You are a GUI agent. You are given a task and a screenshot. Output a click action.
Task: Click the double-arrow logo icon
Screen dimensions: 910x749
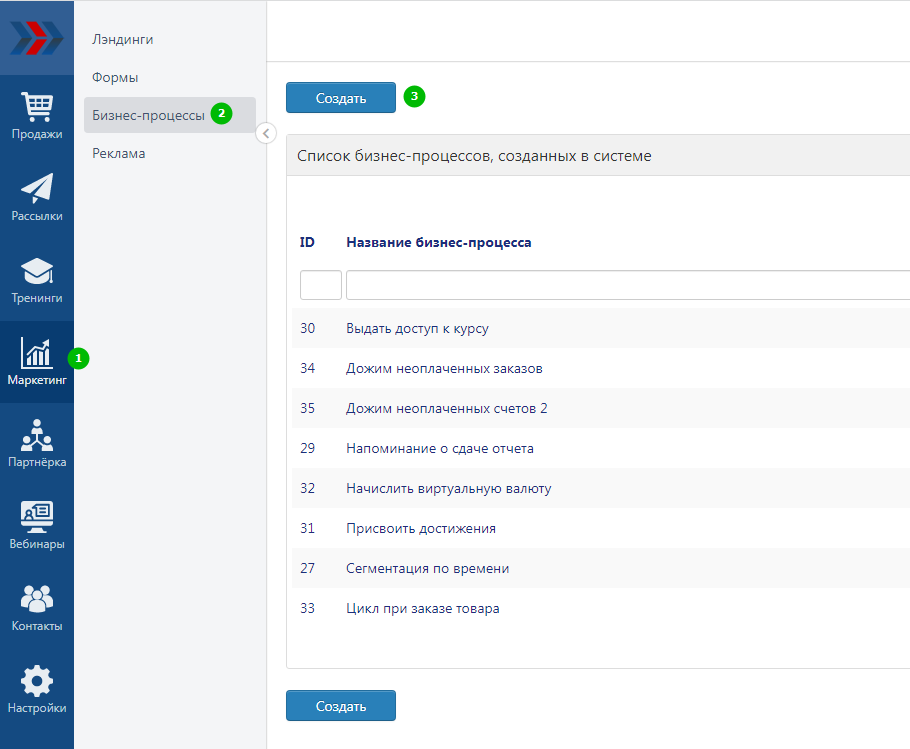(36, 38)
